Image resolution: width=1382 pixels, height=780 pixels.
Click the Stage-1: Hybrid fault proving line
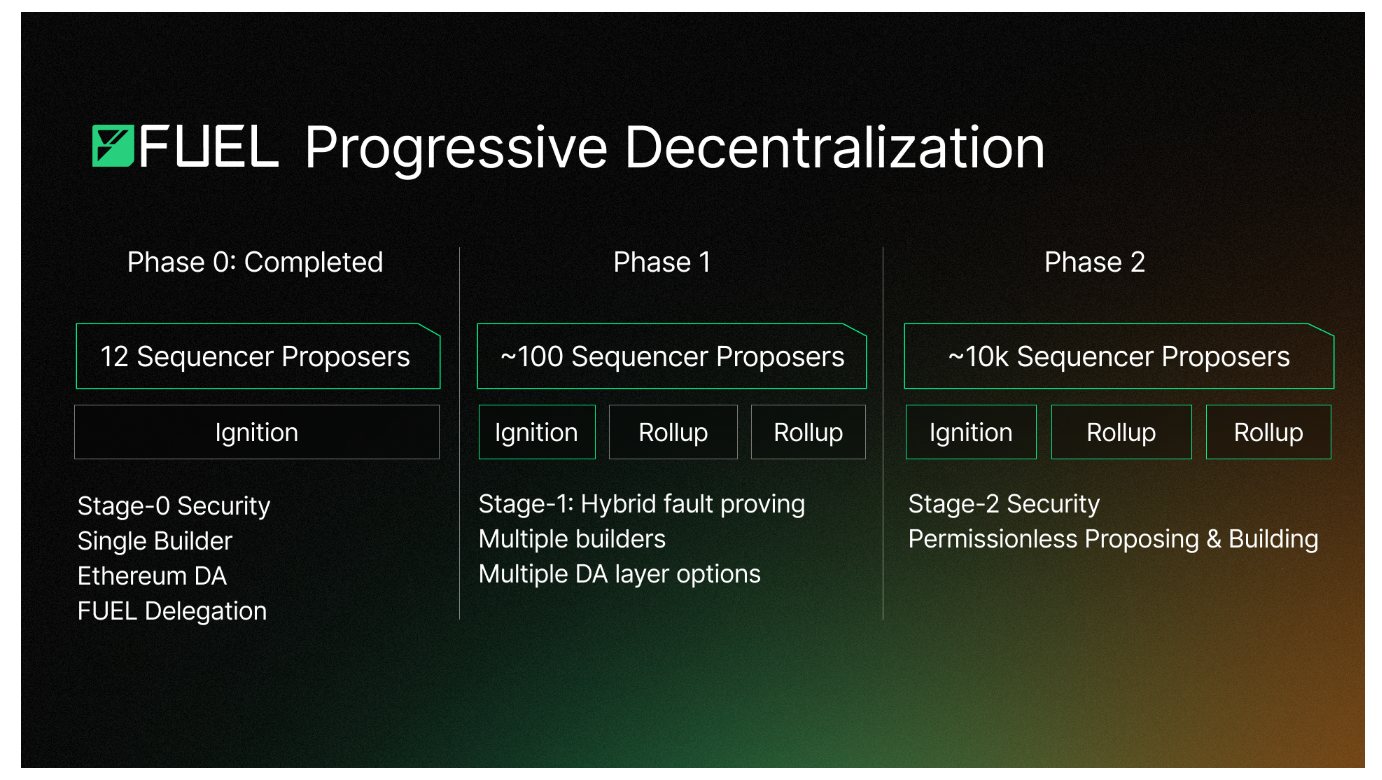(x=642, y=504)
